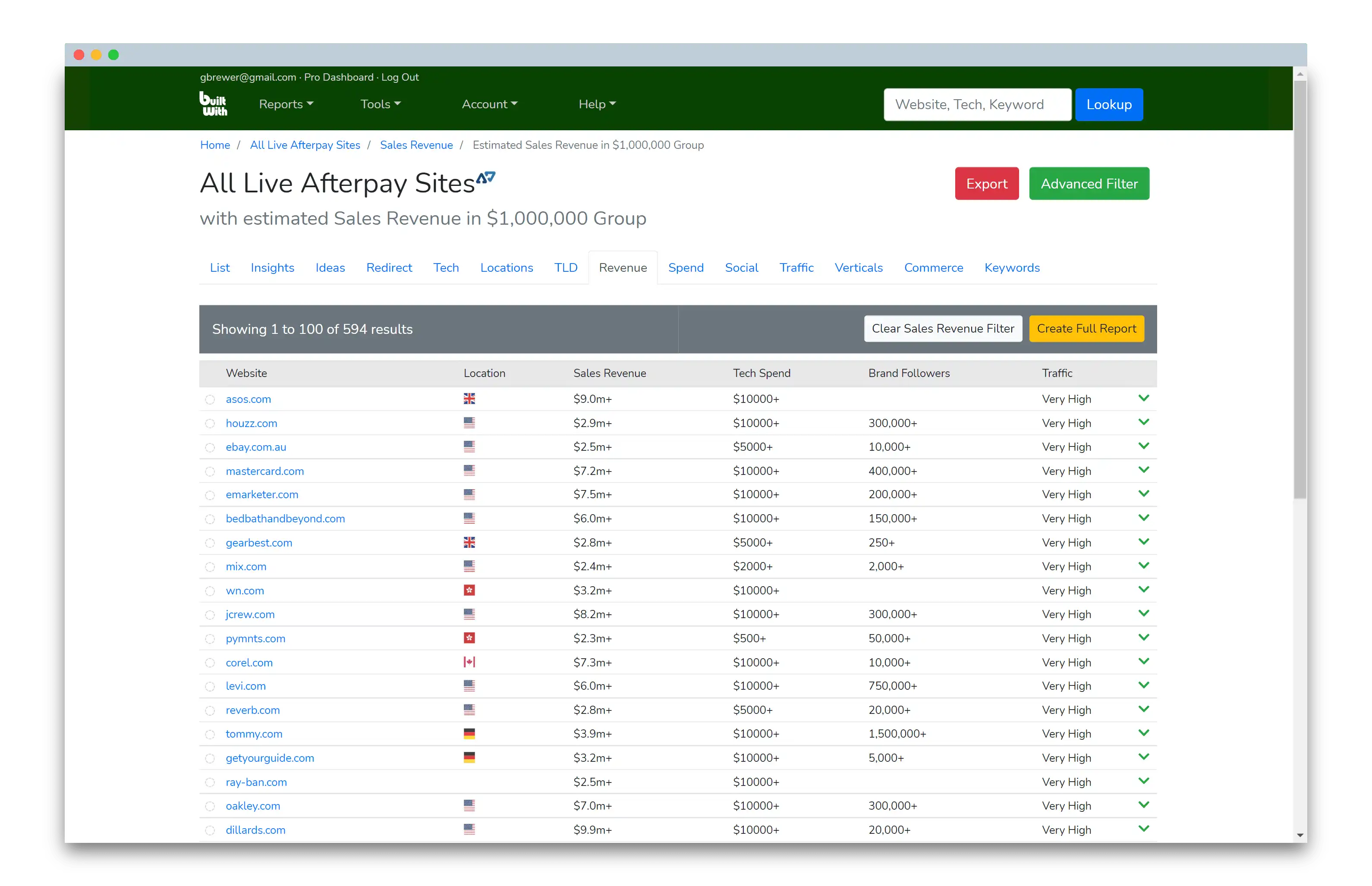
Task: Switch to the Locations tab
Action: pos(506,267)
